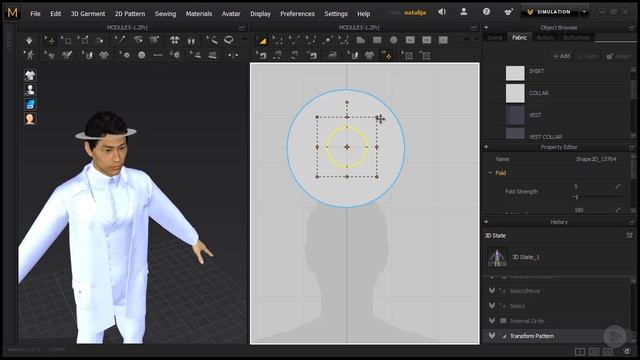Switch to the Fabric tab
The height and width of the screenshot is (360, 640).
519,37
